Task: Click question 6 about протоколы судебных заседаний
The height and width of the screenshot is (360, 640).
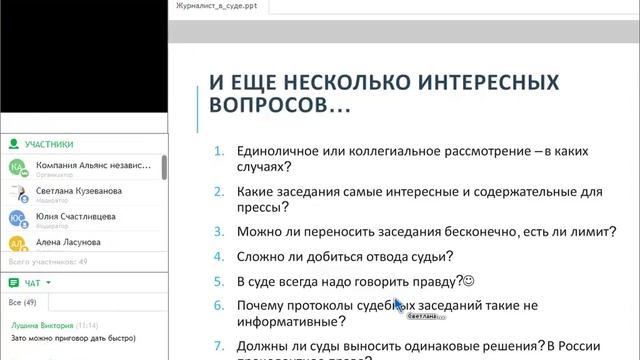Action: coord(387,313)
